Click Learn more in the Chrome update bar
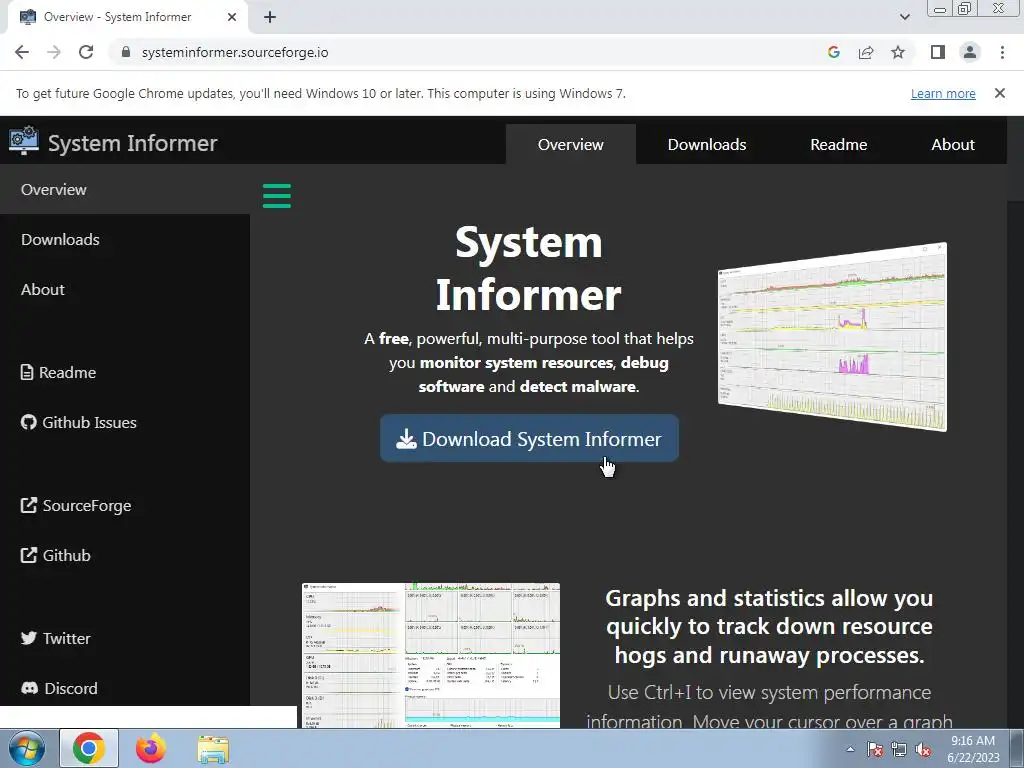The width and height of the screenshot is (1024, 768). pos(943,93)
